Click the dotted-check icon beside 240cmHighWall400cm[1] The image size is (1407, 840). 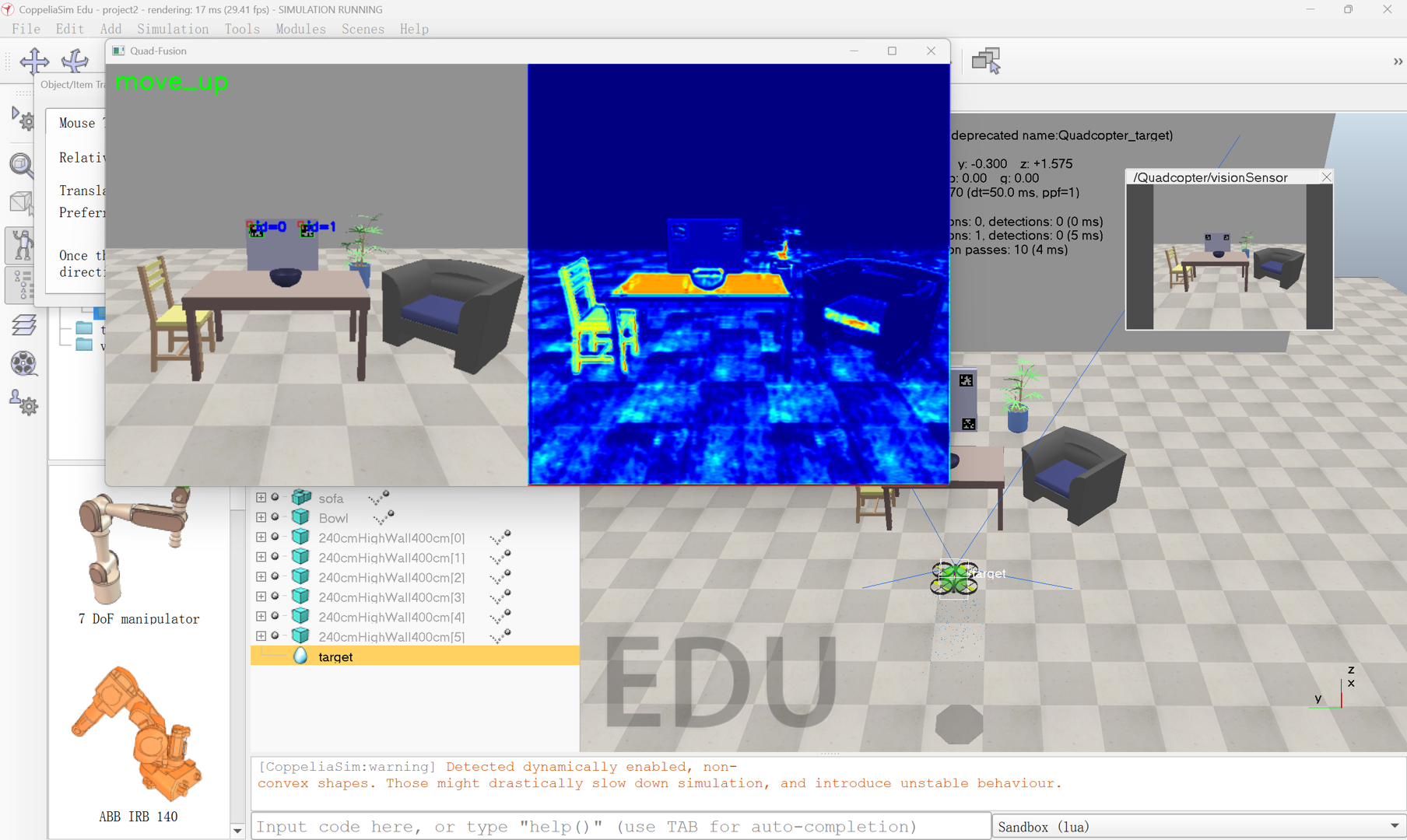(500, 557)
